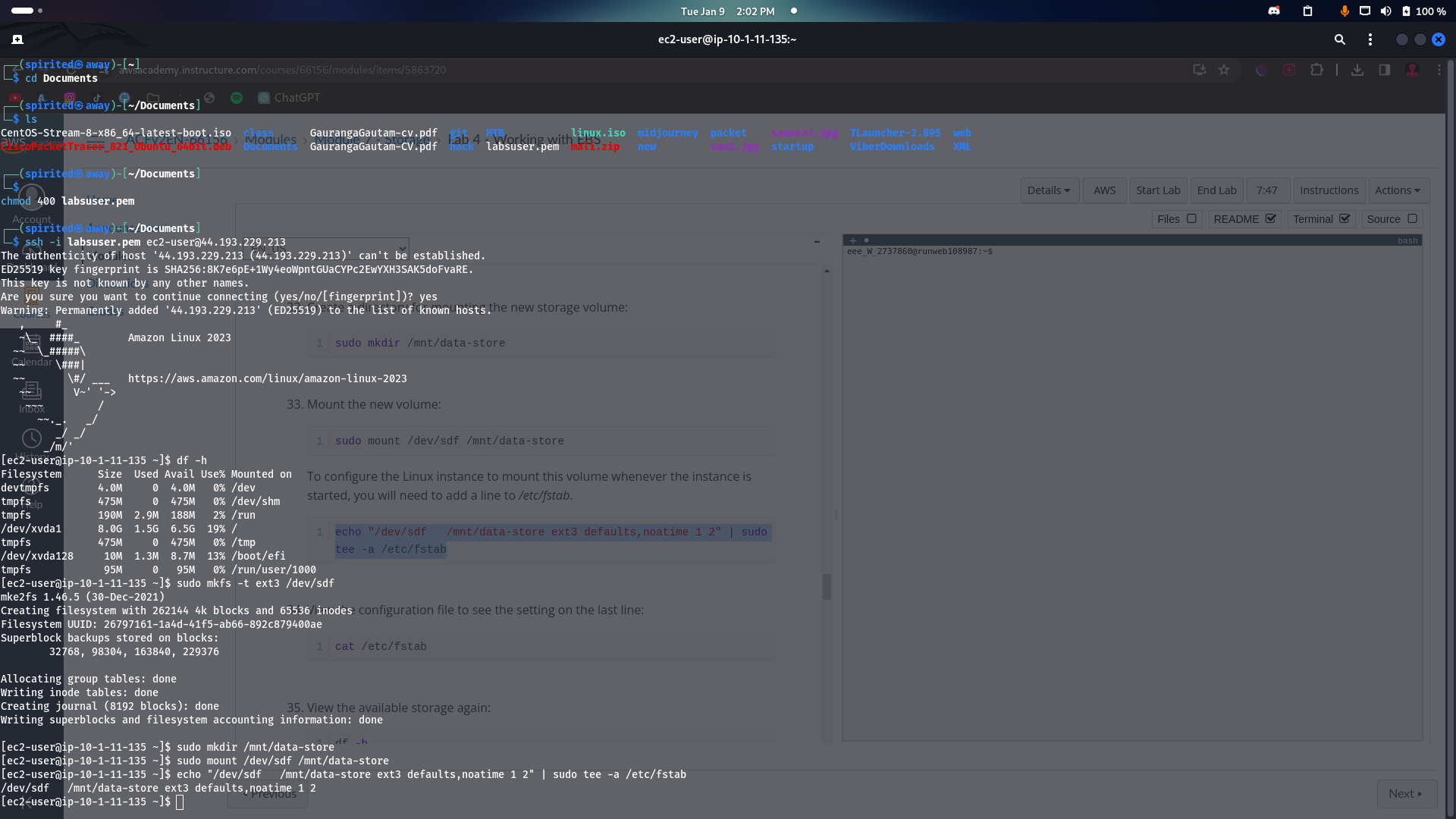
Task: Click the End Lab button
Action: pyautogui.click(x=1216, y=190)
